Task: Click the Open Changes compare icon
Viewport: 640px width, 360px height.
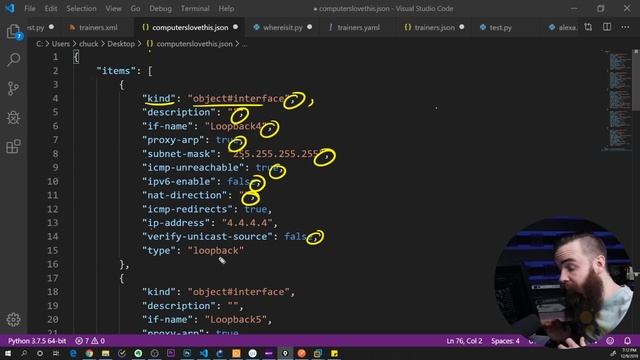Action: click(588, 27)
